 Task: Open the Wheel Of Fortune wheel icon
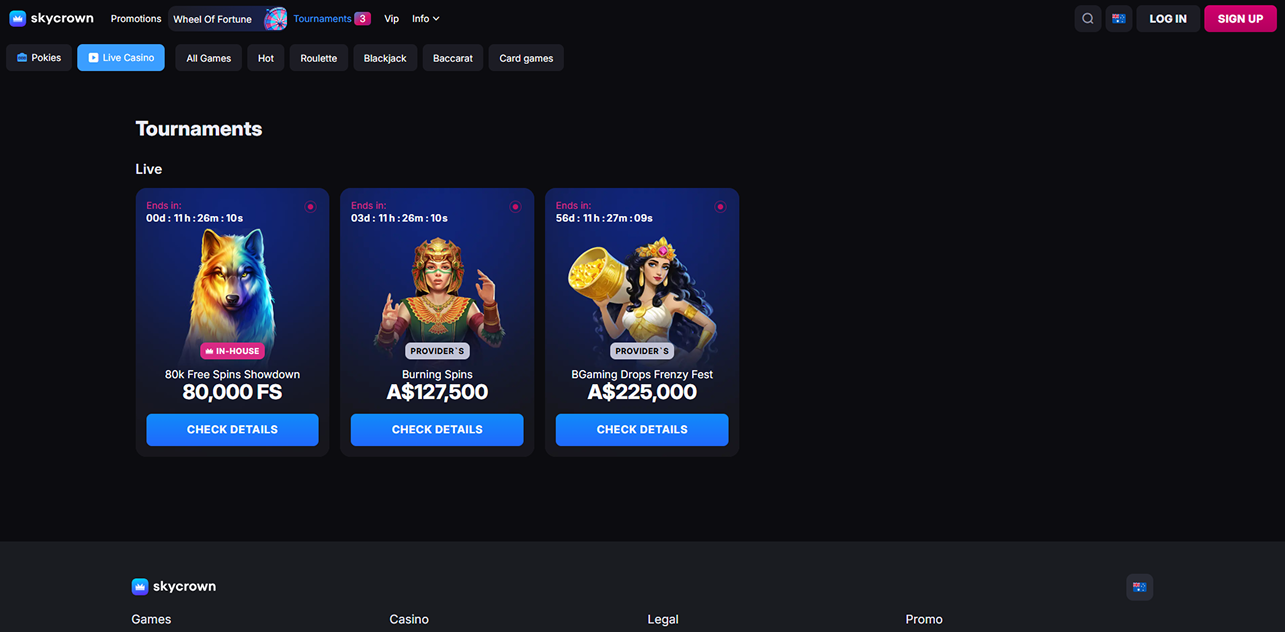tap(275, 19)
